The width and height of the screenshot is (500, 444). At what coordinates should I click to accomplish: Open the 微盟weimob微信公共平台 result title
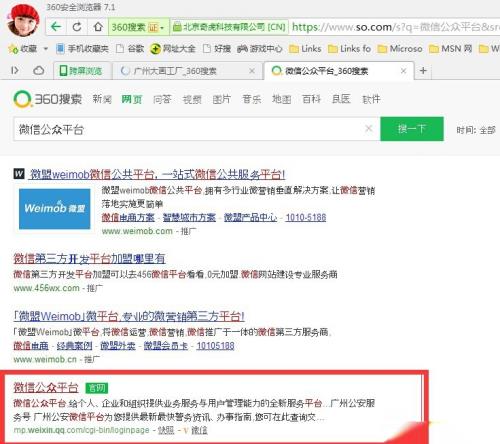pos(157,174)
